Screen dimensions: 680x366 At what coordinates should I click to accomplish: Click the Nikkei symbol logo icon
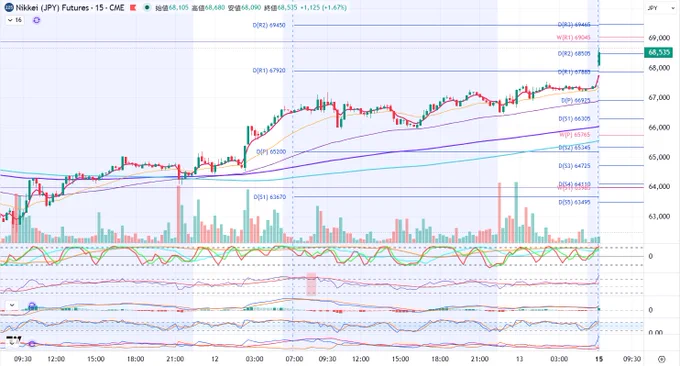point(9,7)
